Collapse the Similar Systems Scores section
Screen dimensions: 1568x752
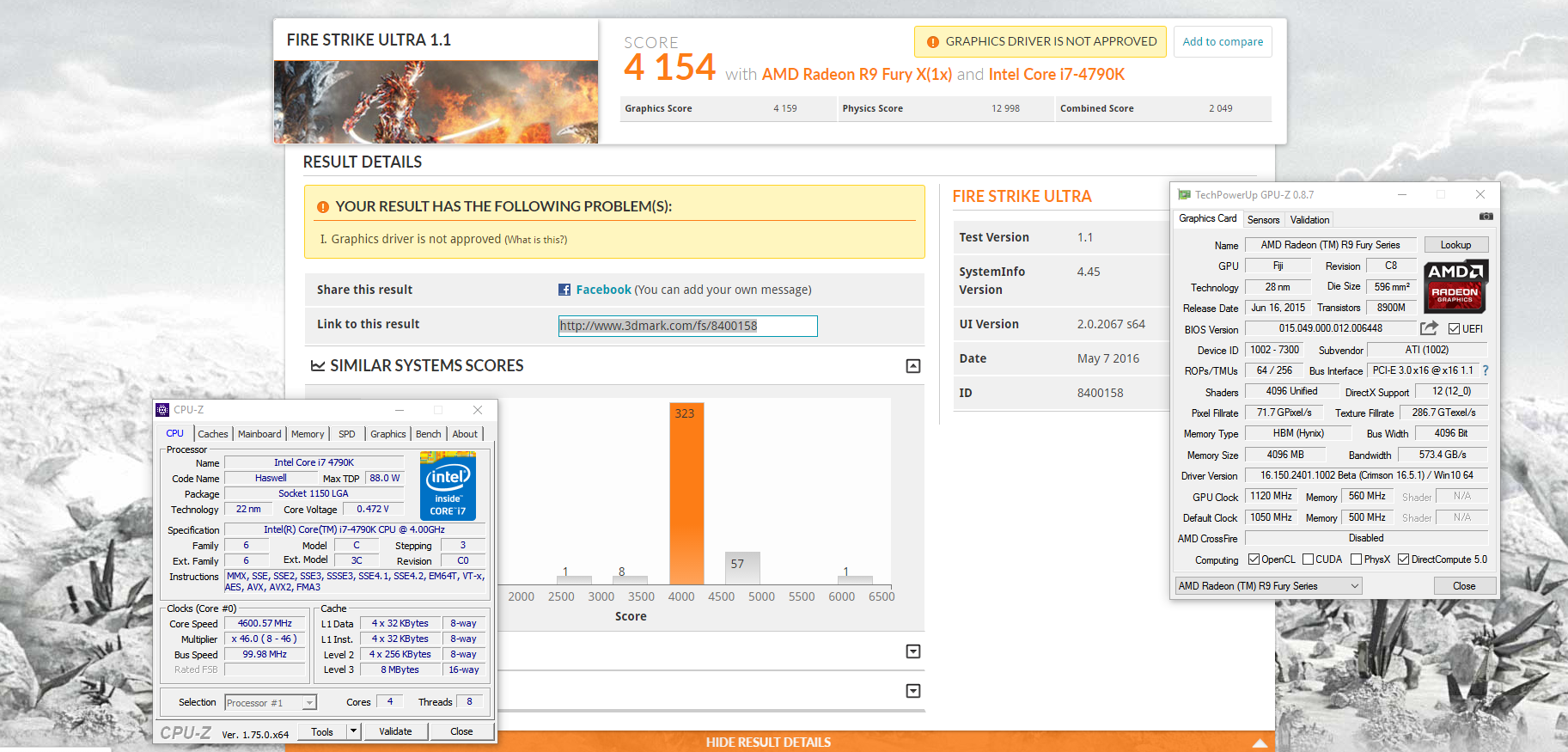coord(913,366)
